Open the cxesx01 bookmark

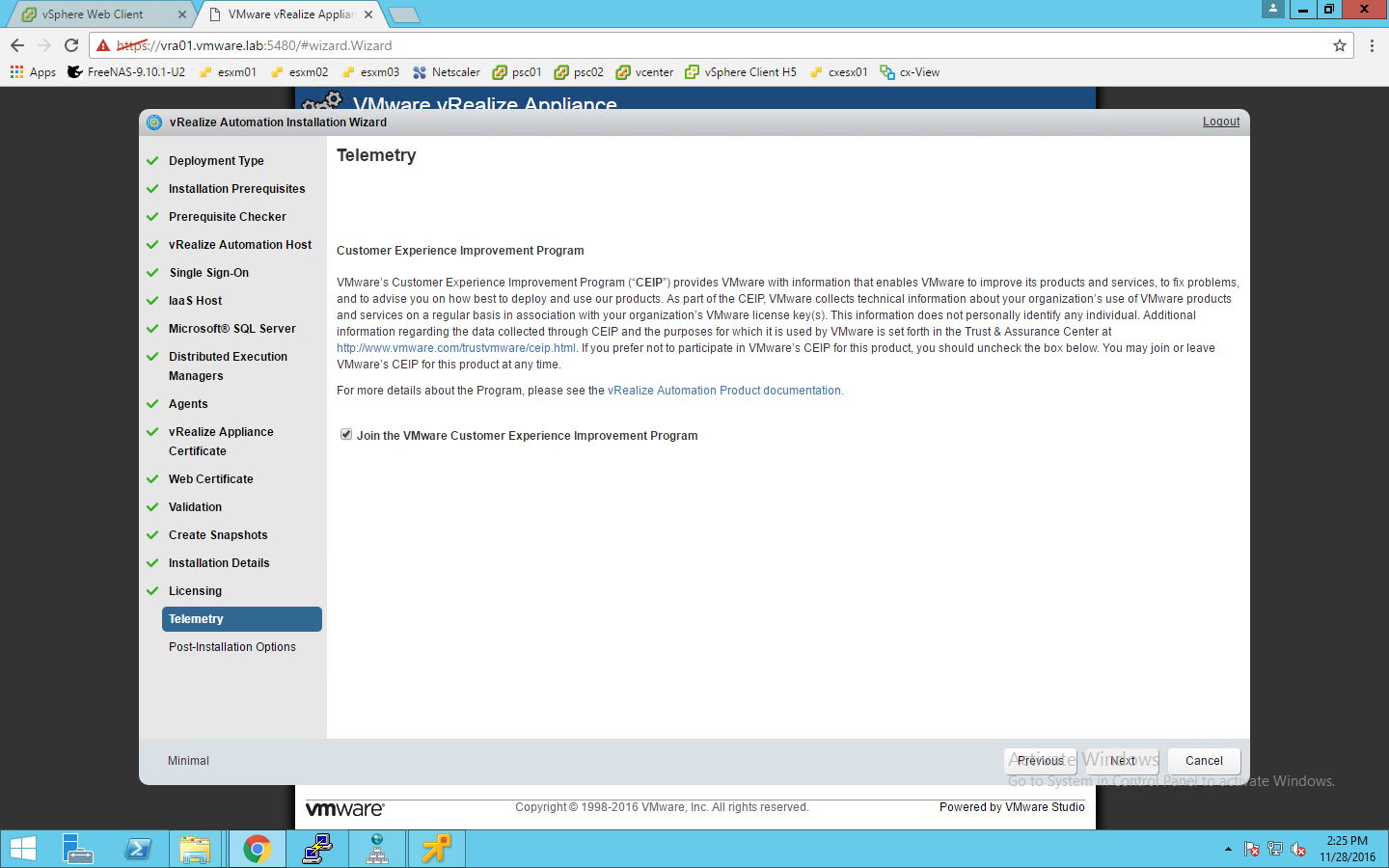point(838,72)
